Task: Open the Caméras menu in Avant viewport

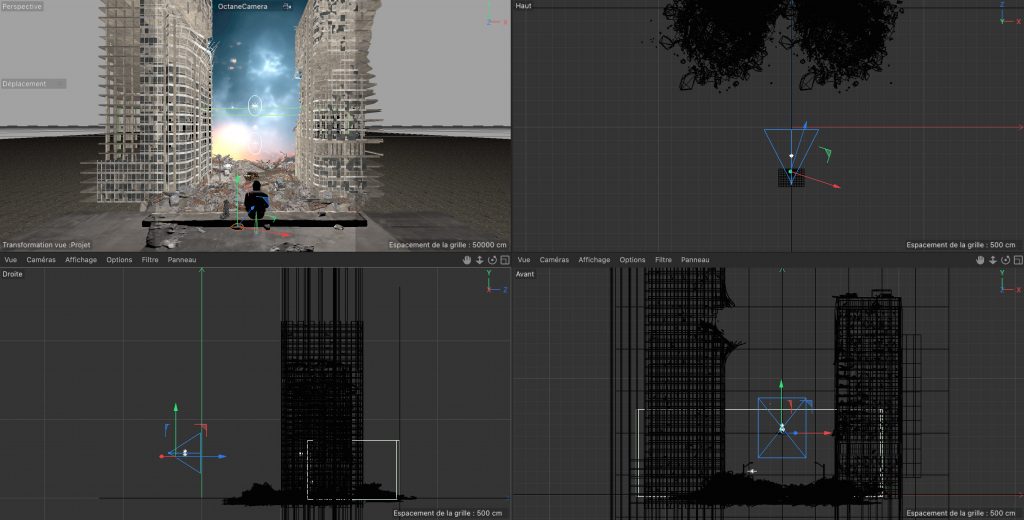Action: (x=553, y=260)
